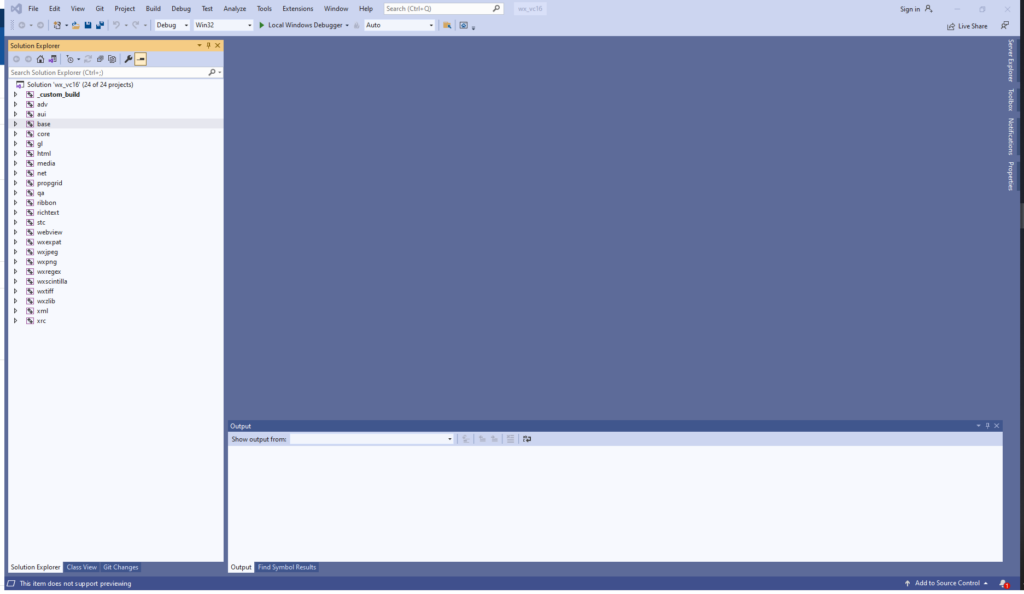
Task: Click the Visual Studio logo icon
Action: 16,8
